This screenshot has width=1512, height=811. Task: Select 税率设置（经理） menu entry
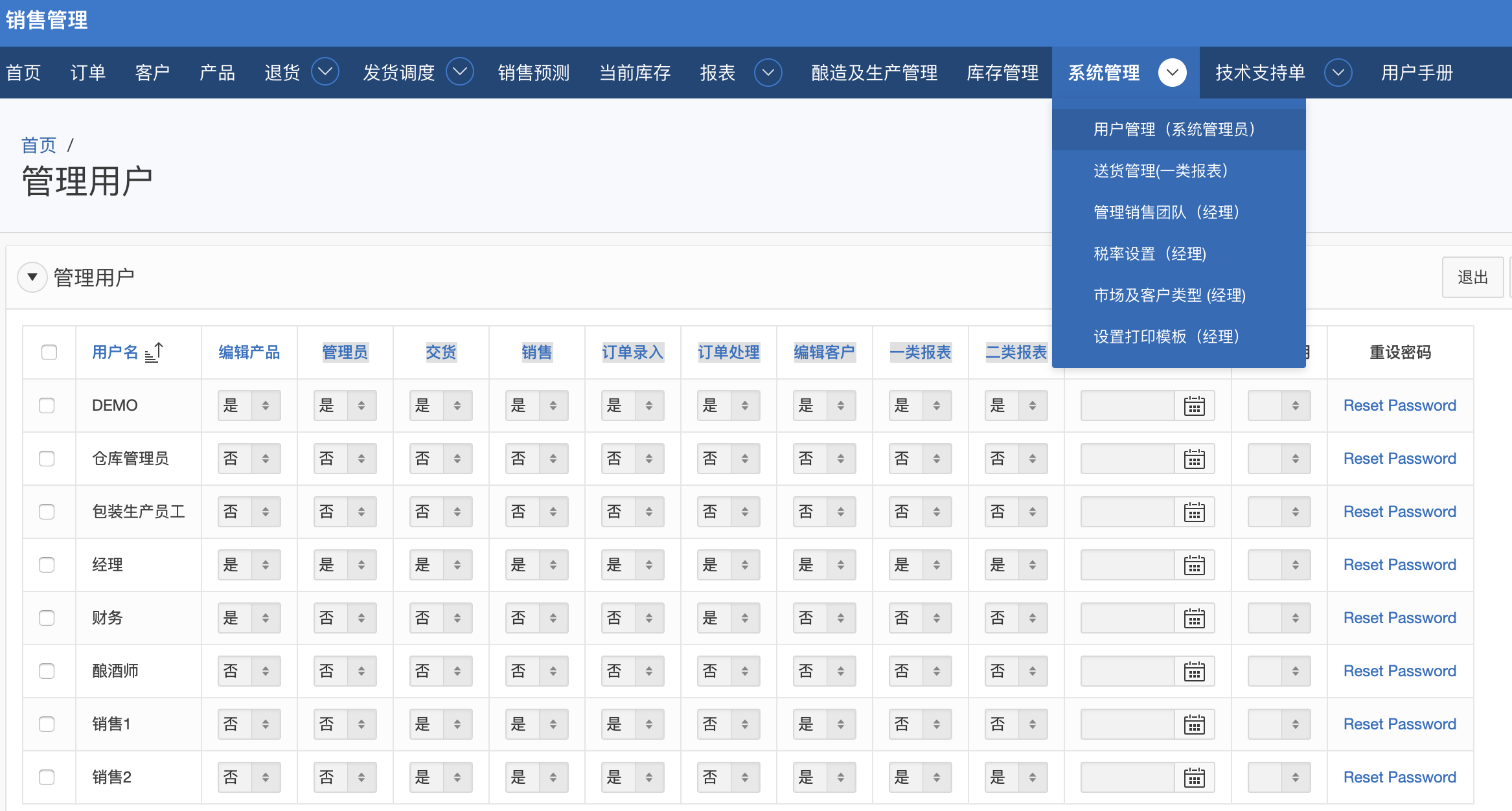(x=1149, y=254)
